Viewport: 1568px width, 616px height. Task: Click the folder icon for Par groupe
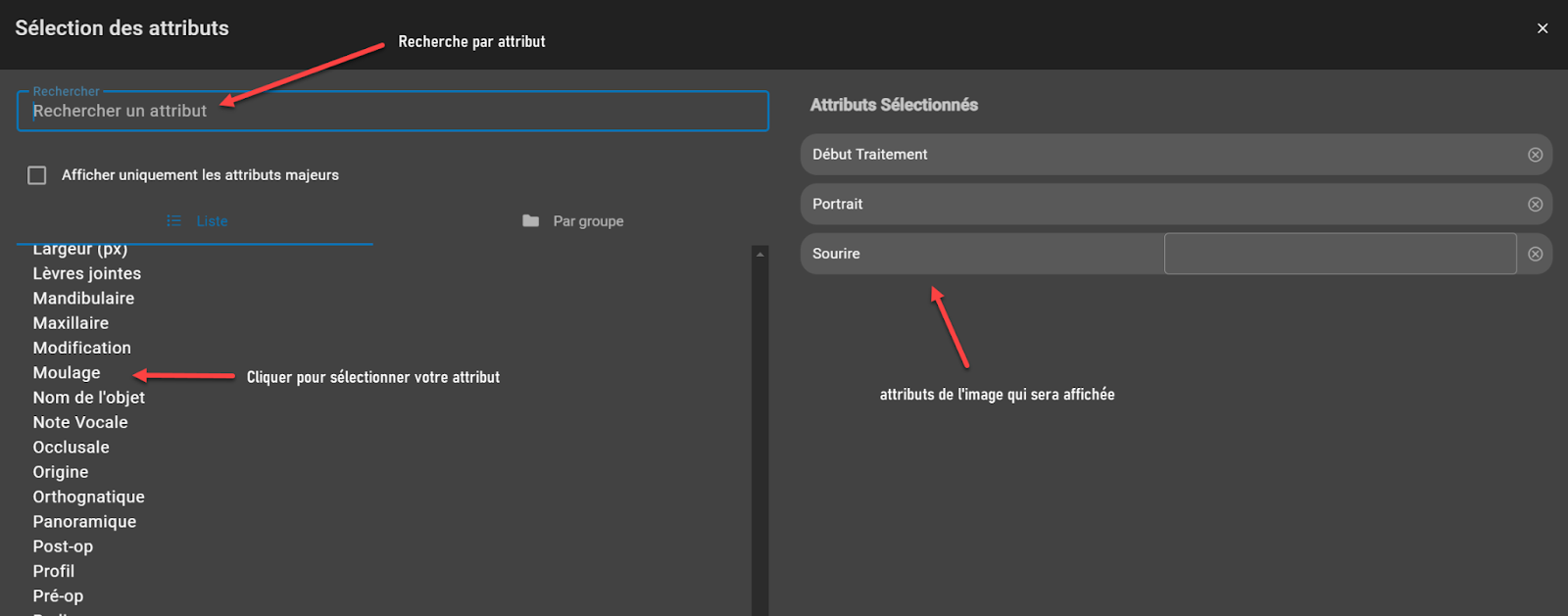[x=531, y=221]
